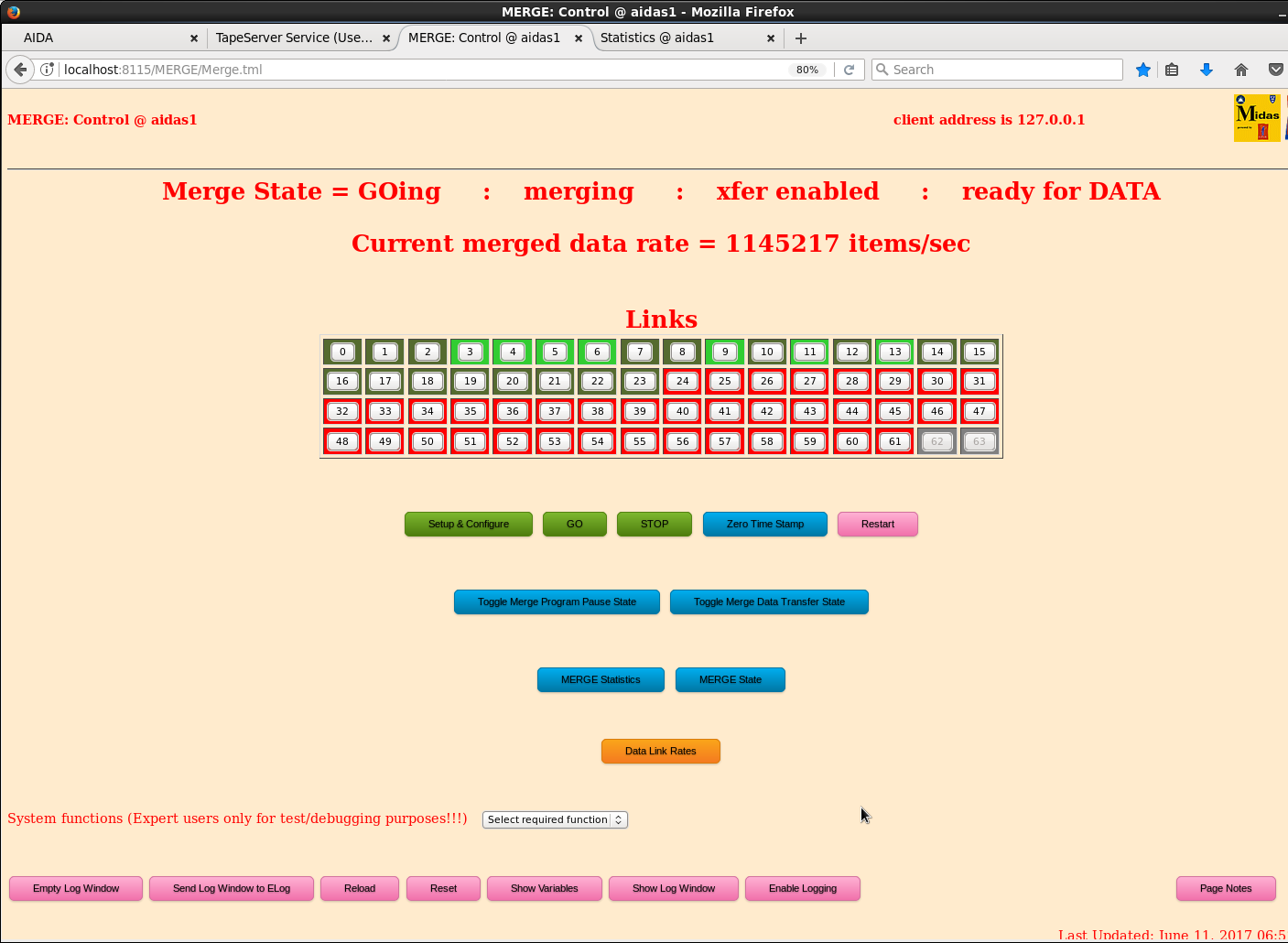
Task: Click the 80% zoom level indicator
Action: pos(806,70)
